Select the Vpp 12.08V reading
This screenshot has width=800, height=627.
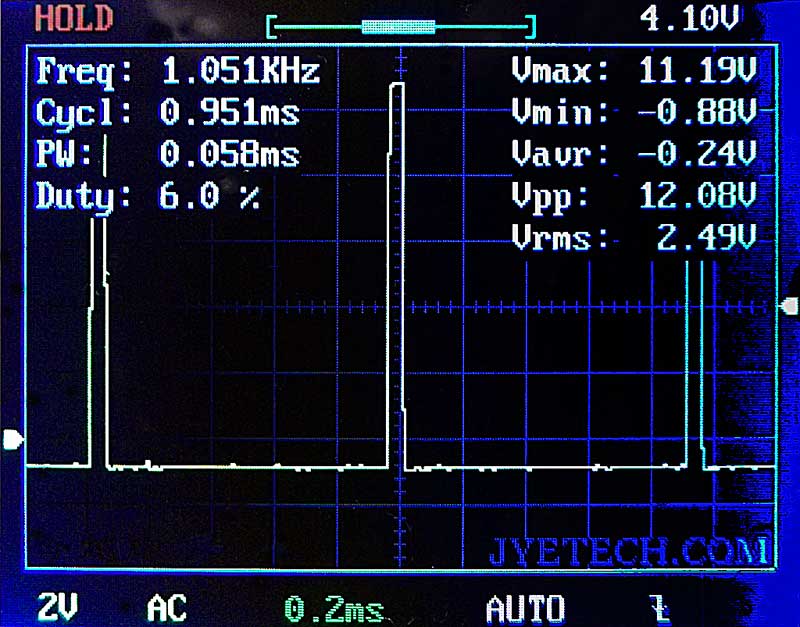click(x=634, y=196)
